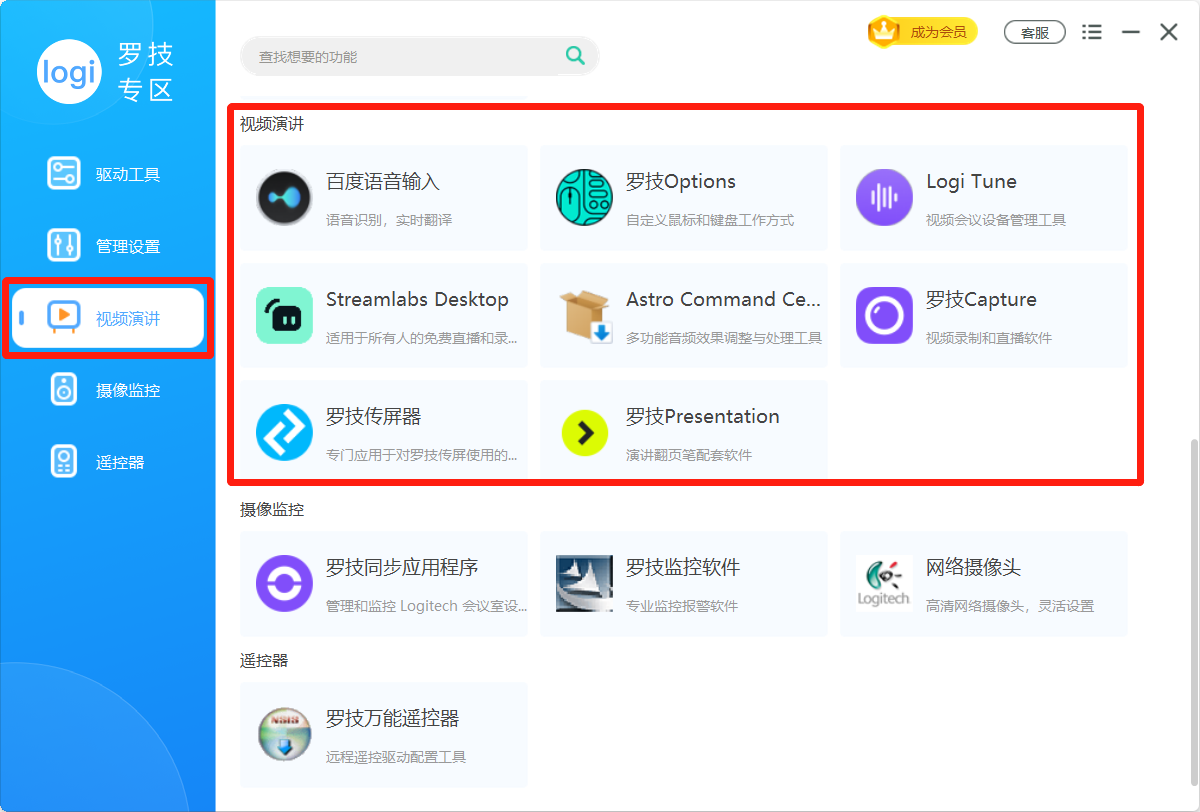Click 罗技传屏器 title text
1200x812 pixels.
click(373, 416)
